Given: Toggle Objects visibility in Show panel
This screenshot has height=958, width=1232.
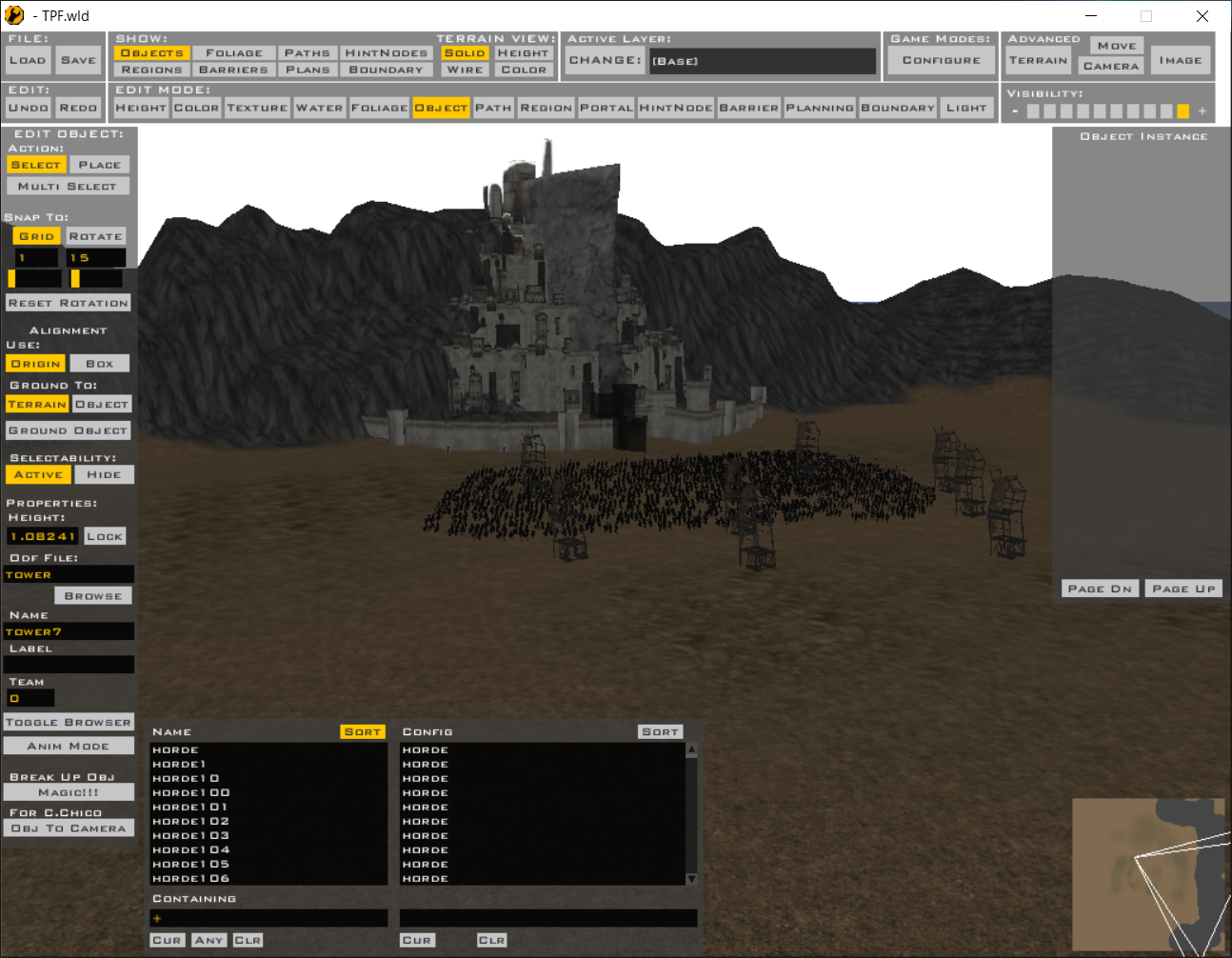Looking at the screenshot, I should pyautogui.click(x=152, y=53).
